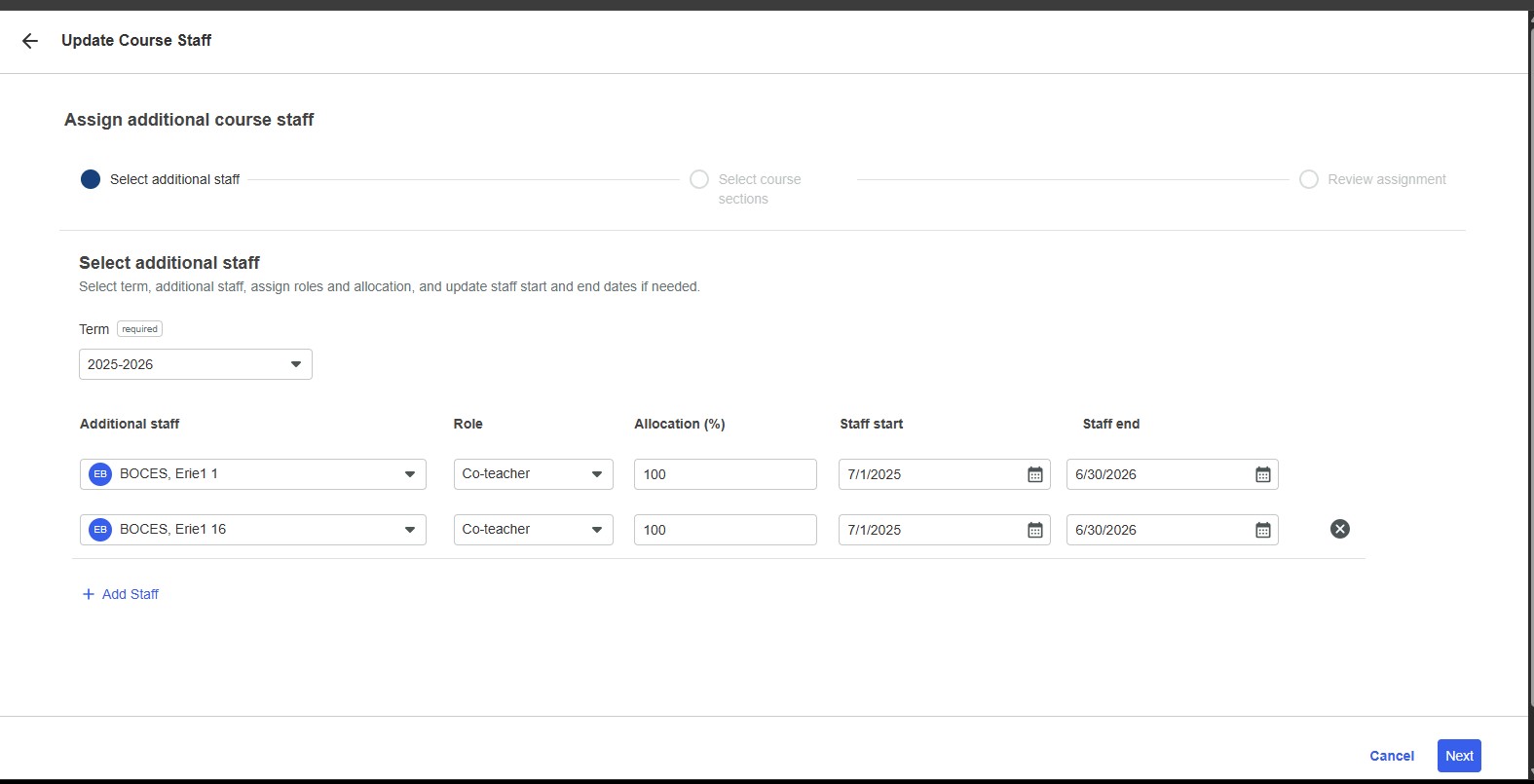Screen dimensions: 1534x784
Task: Expand the Term 2025-2026 dropdown
Action: pyautogui.click(x=295, y=364)
